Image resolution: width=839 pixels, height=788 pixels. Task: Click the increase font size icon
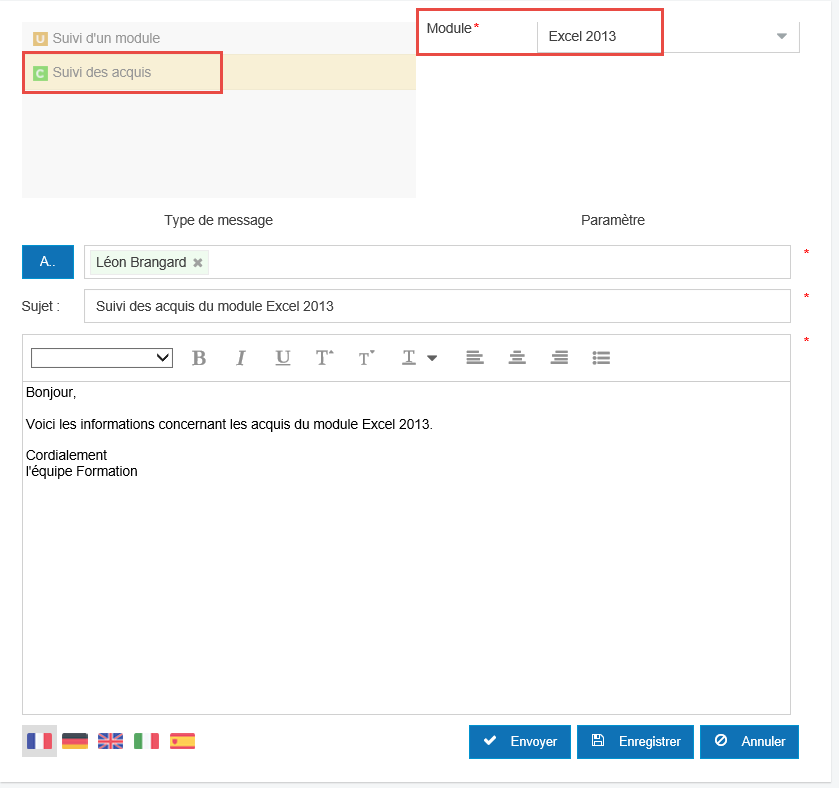324,358
